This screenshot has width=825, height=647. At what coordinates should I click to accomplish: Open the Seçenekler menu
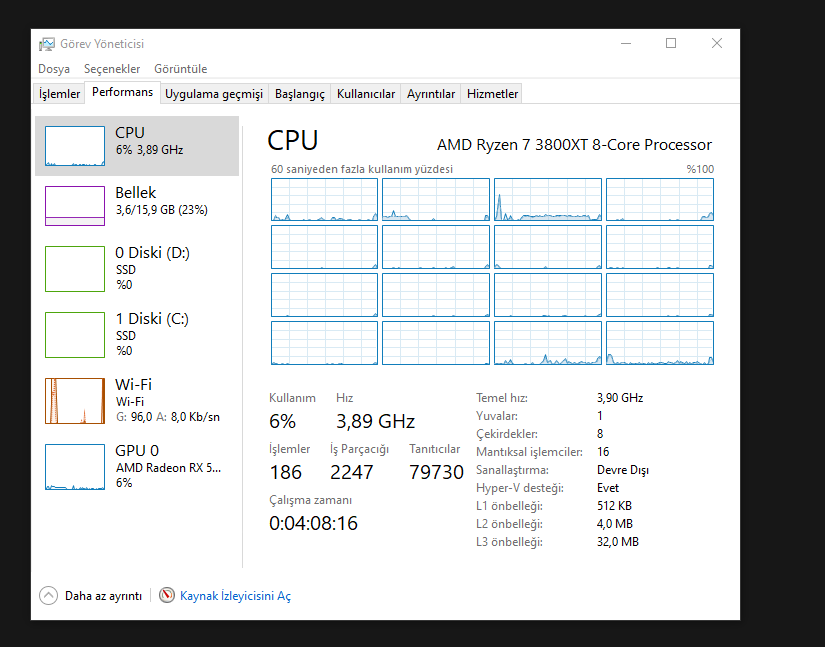click(x=112, y=69)
